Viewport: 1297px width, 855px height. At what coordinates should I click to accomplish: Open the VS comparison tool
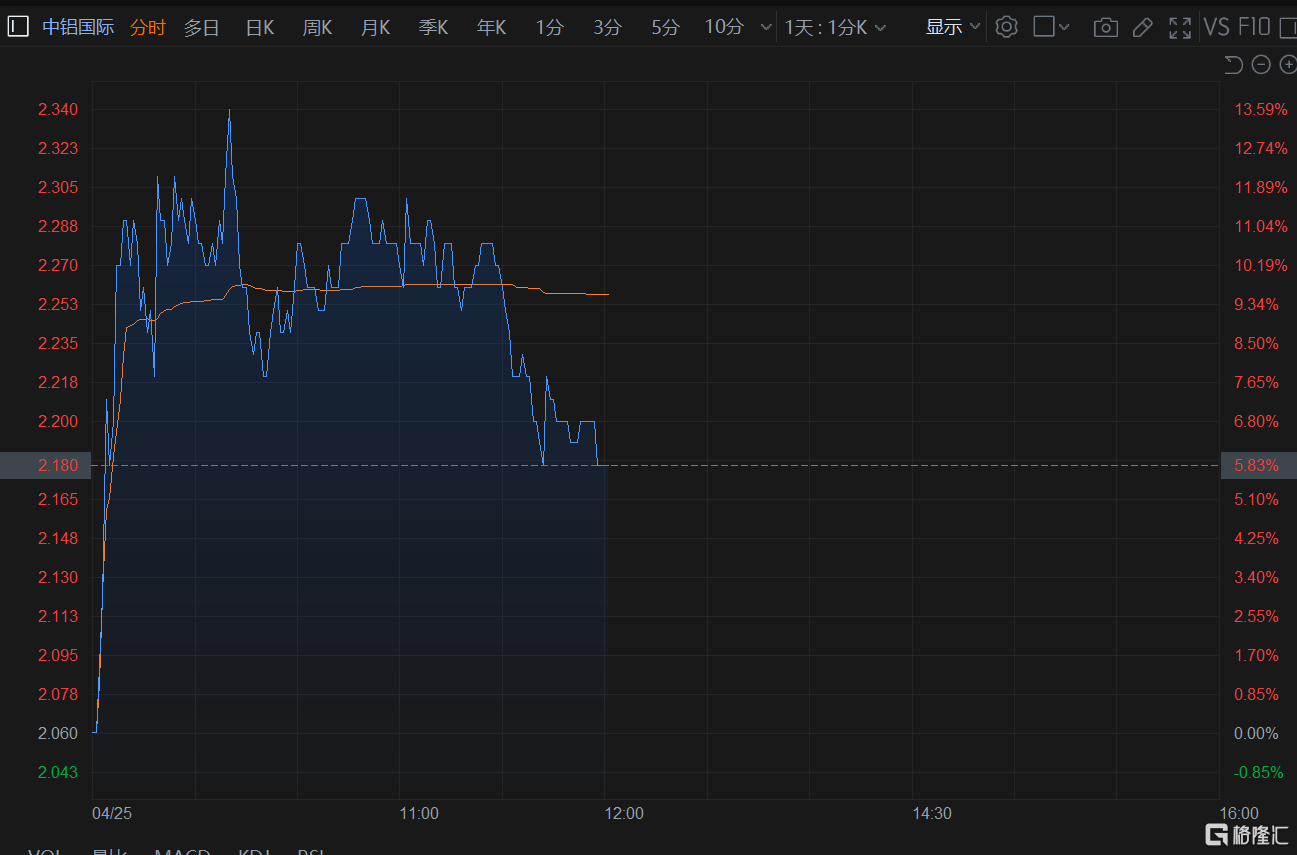1216,27
